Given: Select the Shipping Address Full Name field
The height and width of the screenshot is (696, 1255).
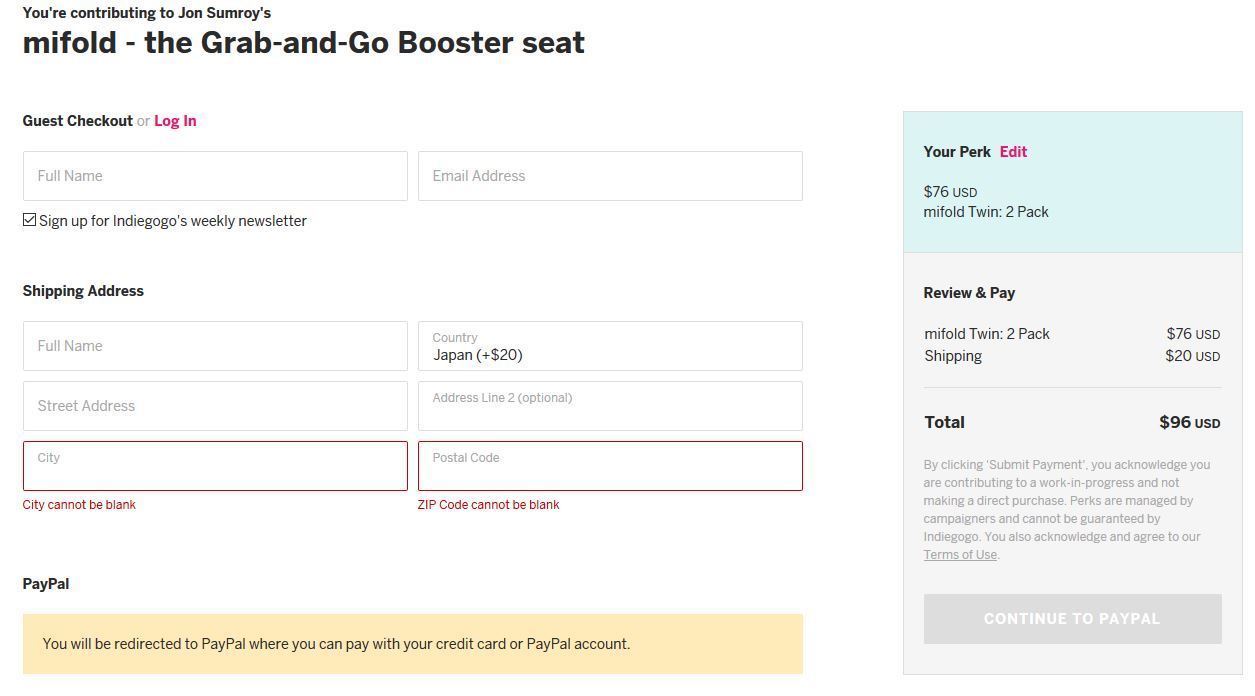Looking at the screenshot, I should (x=215, y=346).
